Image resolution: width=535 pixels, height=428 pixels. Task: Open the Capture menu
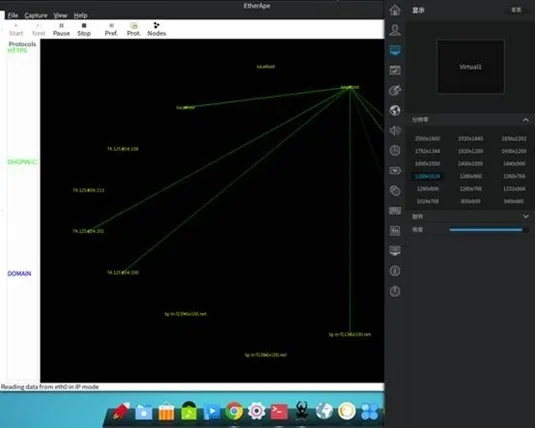point(36,15)
